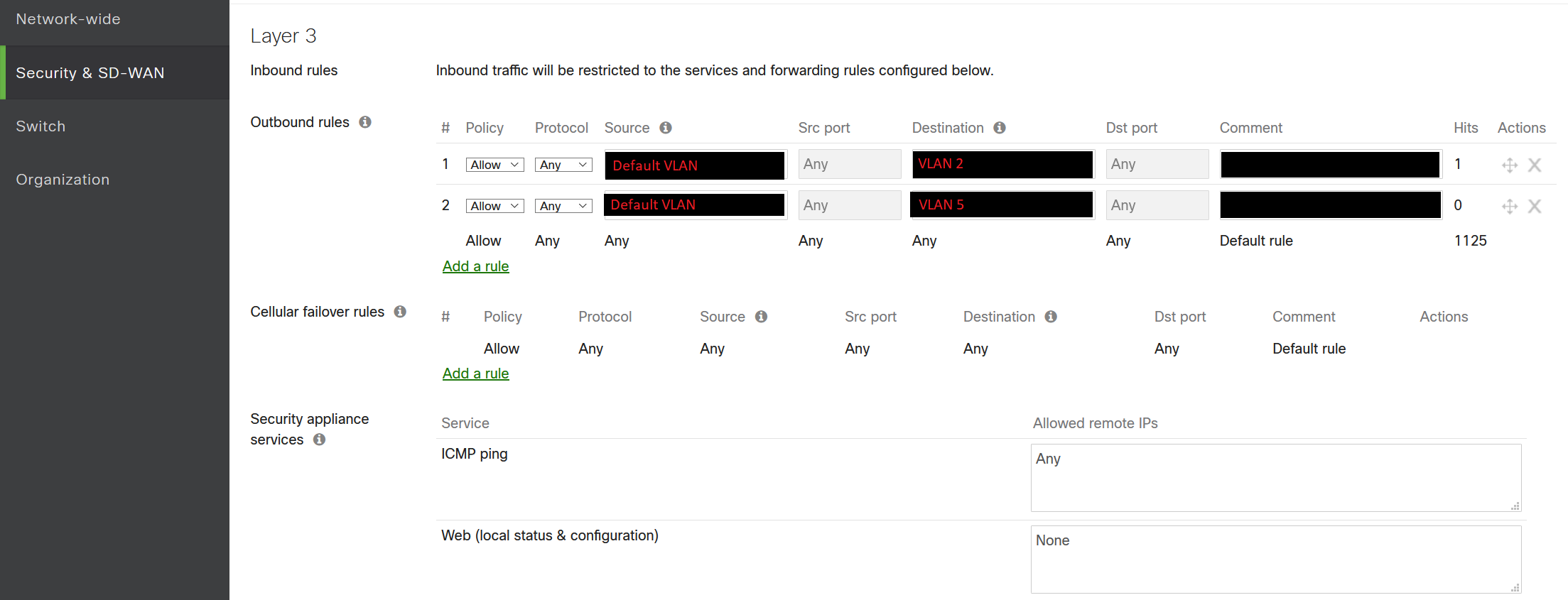Viewport: 1568px width, 600px height.
Task: Open the Cellular failover rules info tooltip
Action: [x=400, y=311]
